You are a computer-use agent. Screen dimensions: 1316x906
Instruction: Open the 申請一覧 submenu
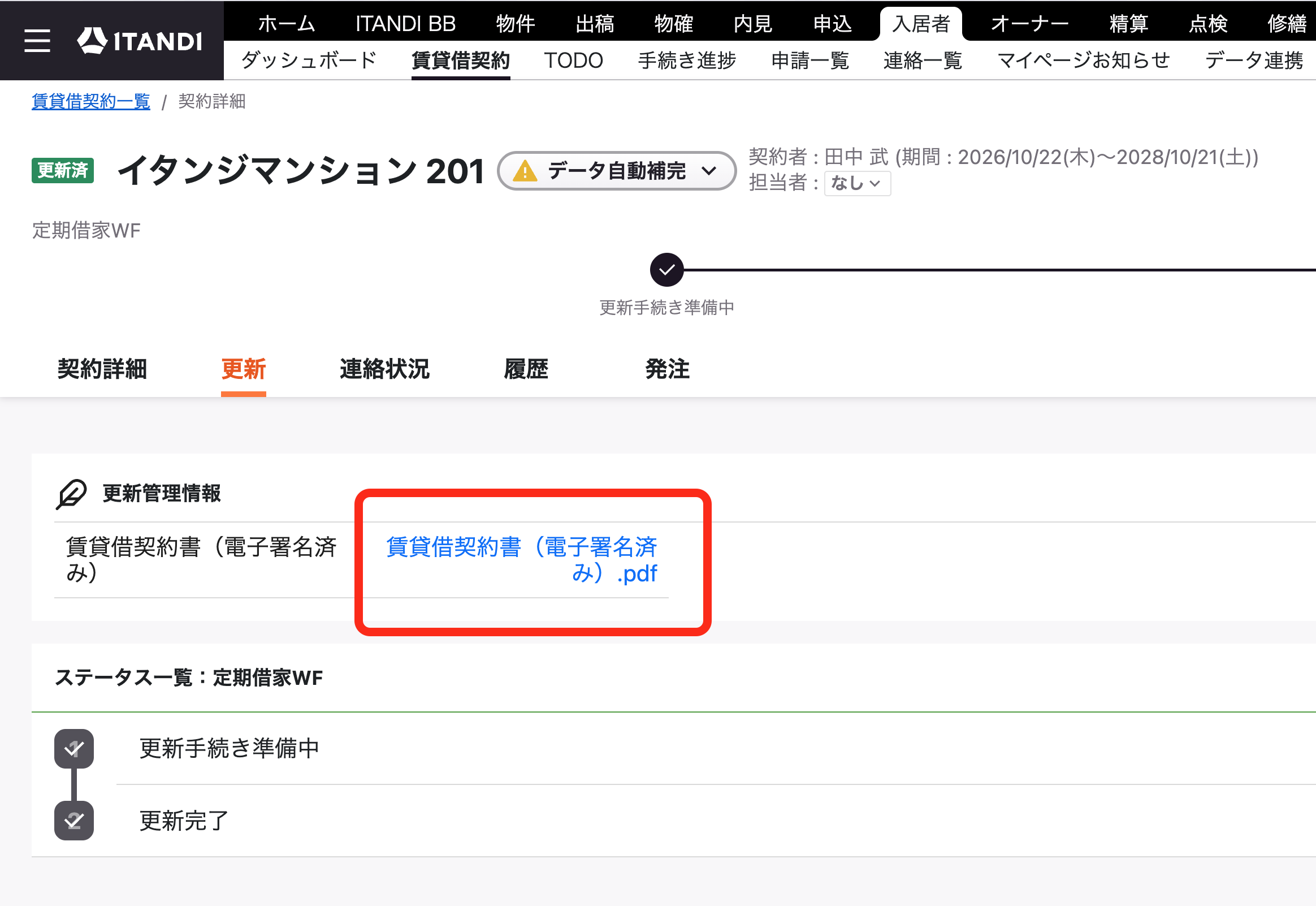810,60
